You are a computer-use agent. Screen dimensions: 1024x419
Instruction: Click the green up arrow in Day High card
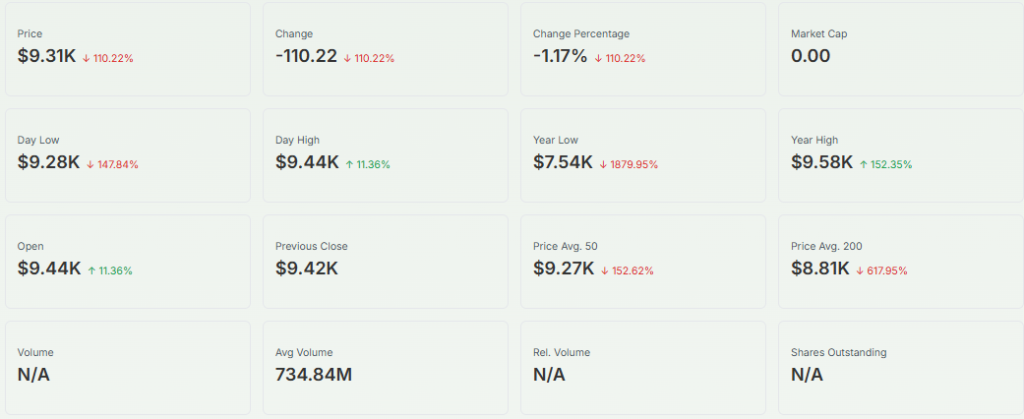tap(349, 164)
